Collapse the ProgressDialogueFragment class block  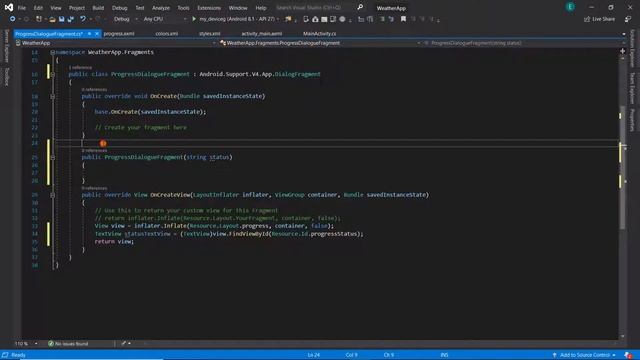click(x=53, y=74)
